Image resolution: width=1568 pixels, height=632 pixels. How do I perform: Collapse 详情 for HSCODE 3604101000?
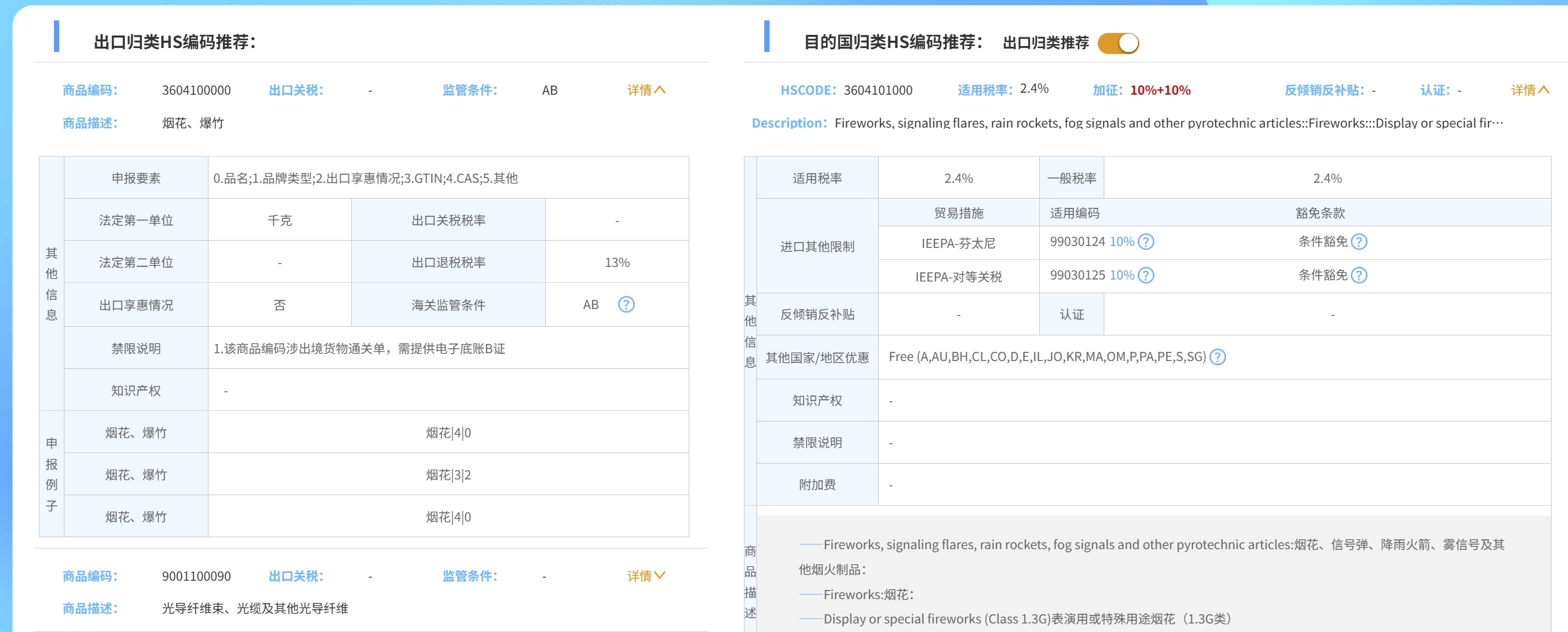[1530, 90]
